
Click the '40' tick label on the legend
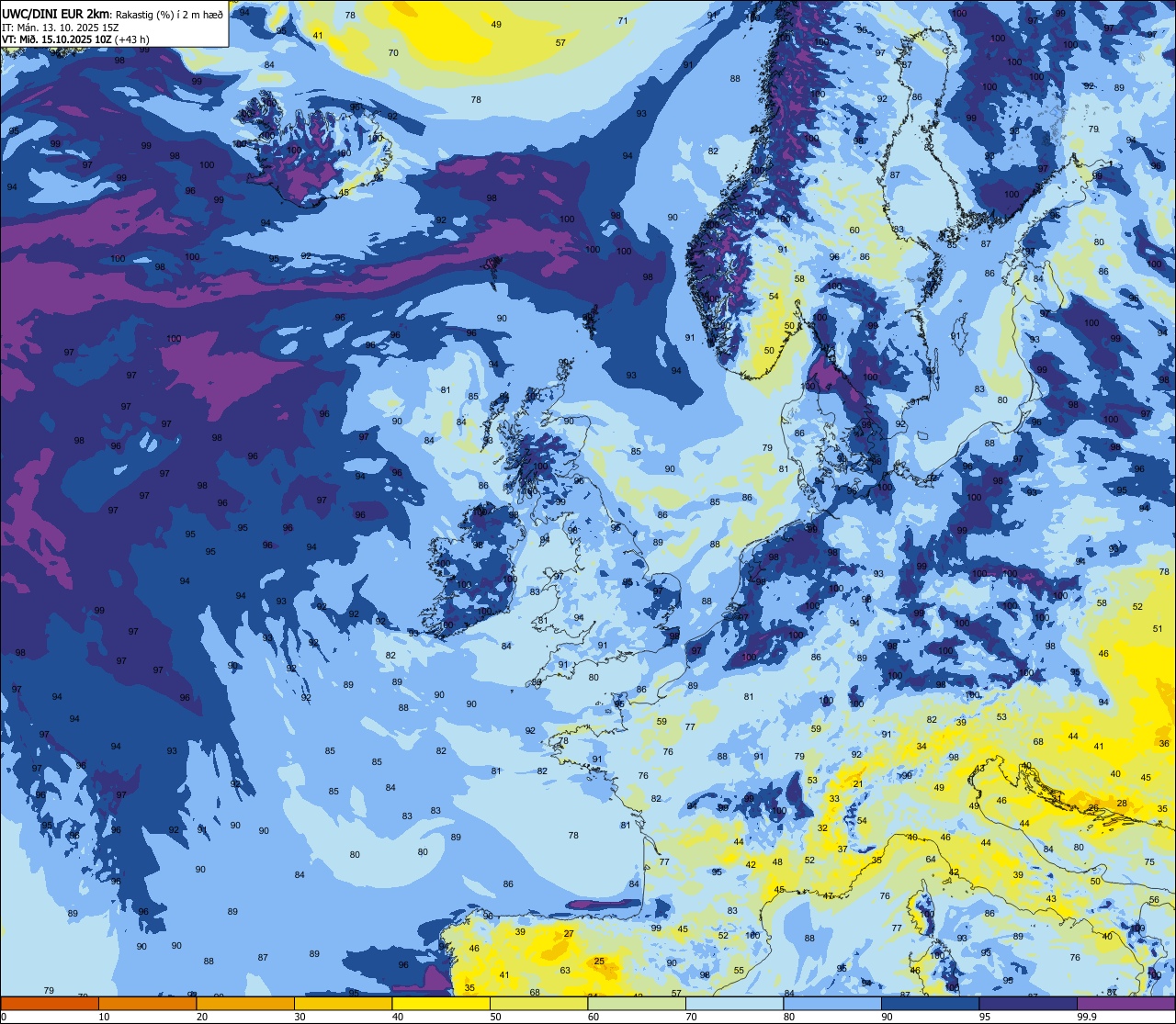click(x=398, y=1017)
